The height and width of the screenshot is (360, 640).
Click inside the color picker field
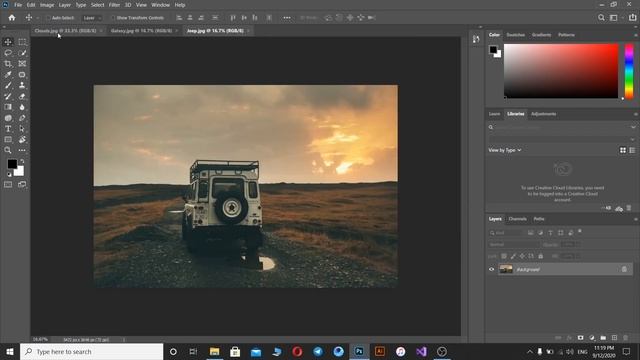coord(561,71)
